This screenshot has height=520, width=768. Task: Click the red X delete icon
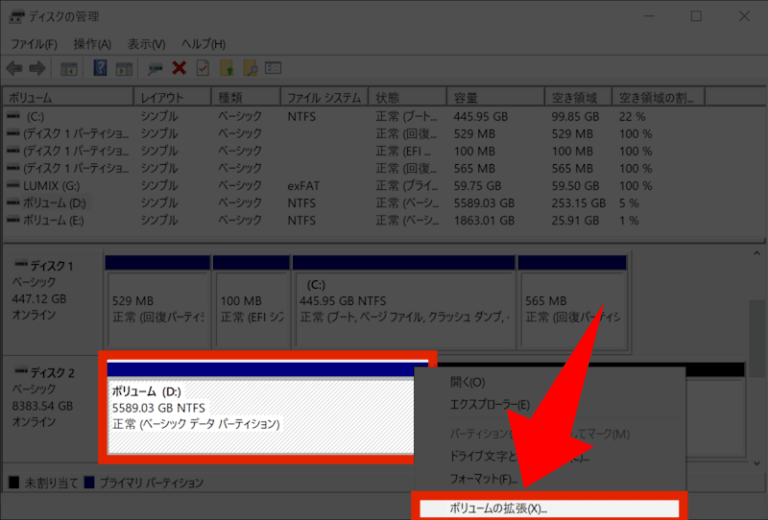click(179, 68)
